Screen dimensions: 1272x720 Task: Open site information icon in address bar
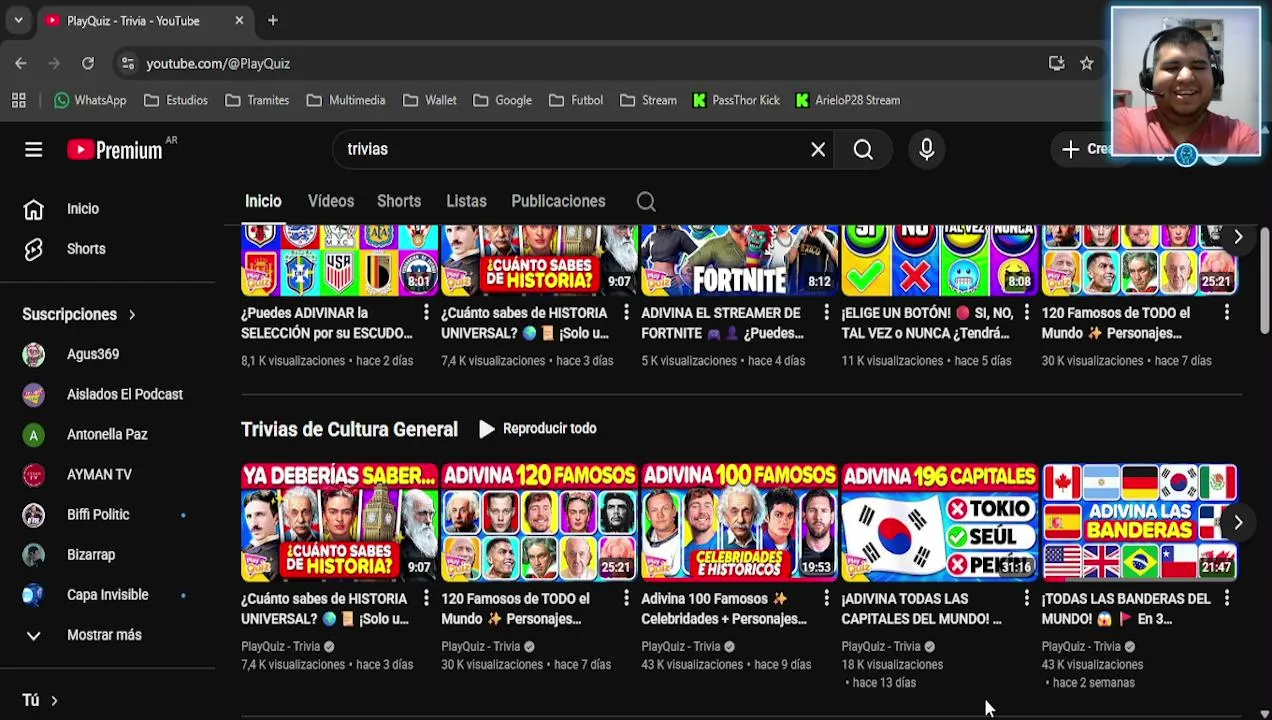(x=127, y=63)
